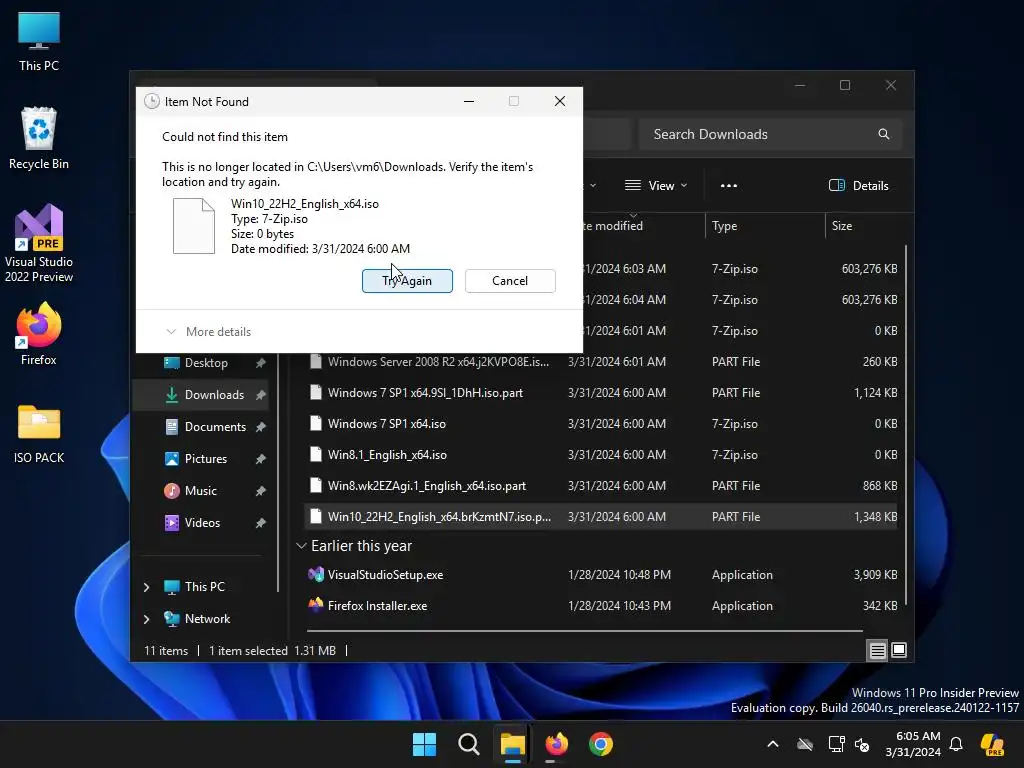Switch to details list view button

click(877, 650)
